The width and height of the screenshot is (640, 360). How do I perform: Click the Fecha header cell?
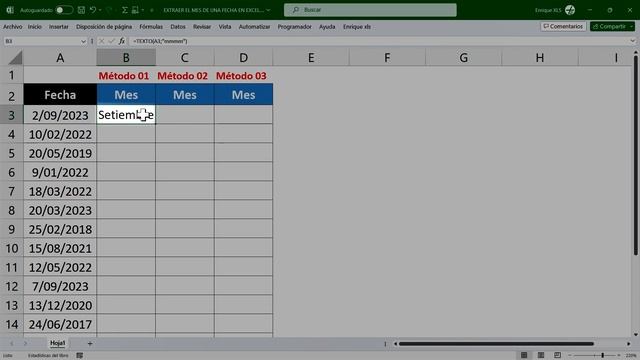(60, 95)
